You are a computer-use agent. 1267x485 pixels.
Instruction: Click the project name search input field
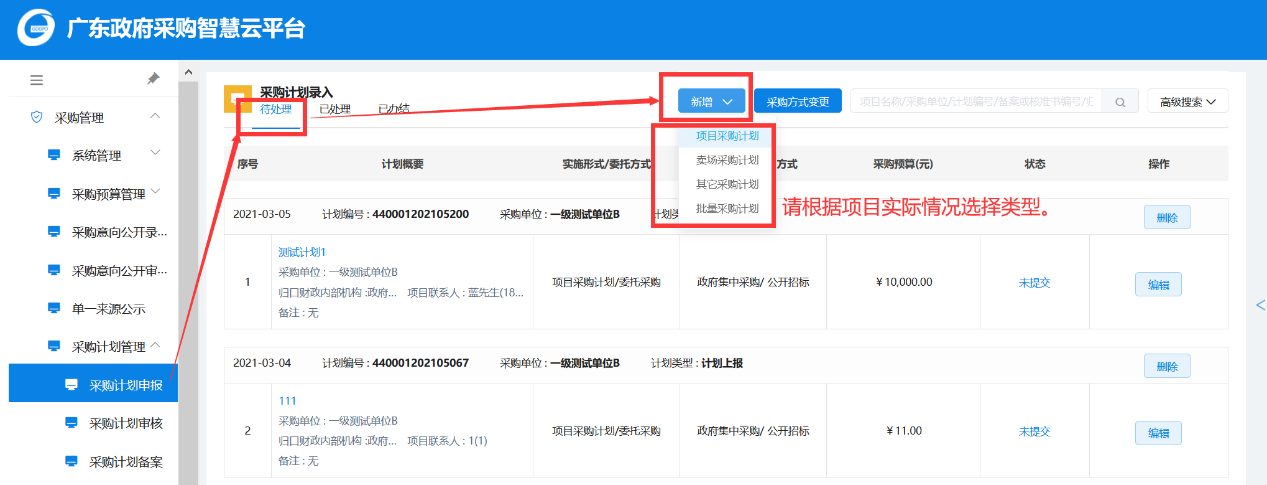974,101
